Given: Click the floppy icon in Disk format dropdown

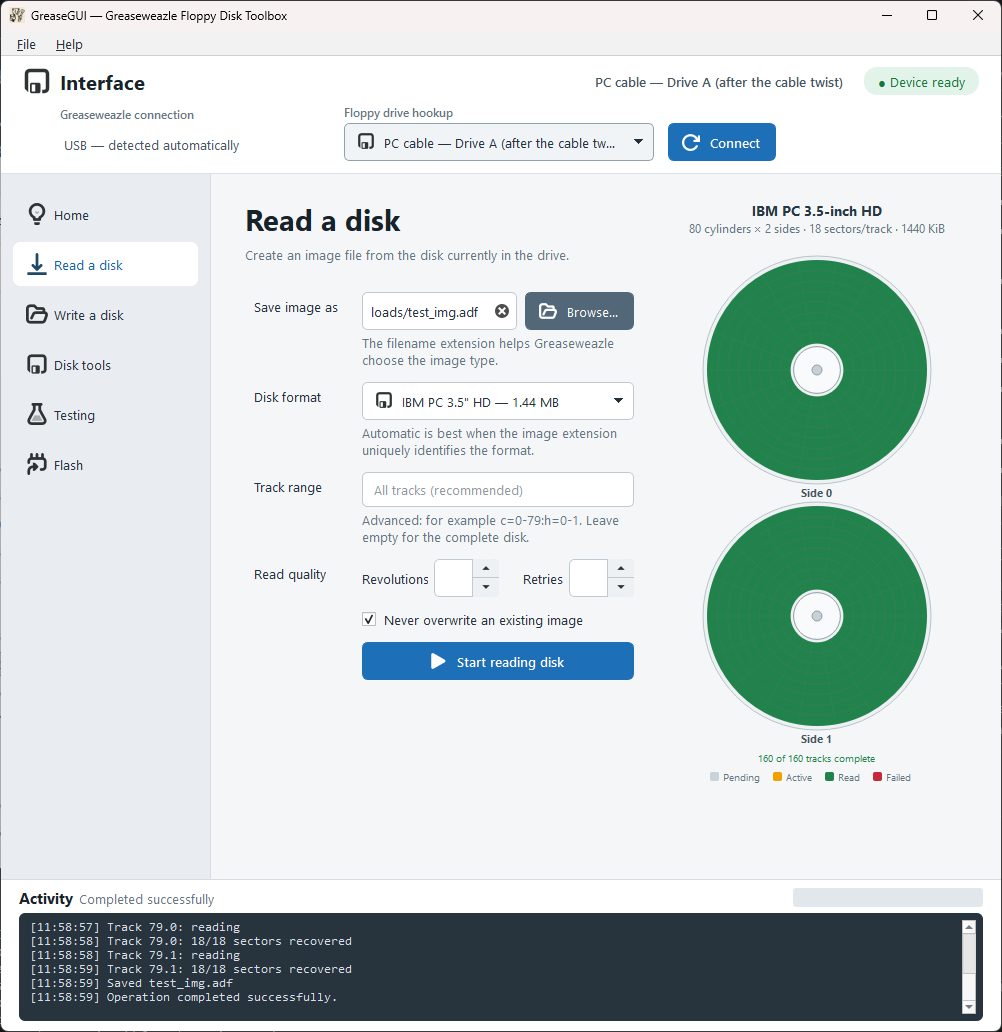Looking at the screenshot, I should pos(384,400).
